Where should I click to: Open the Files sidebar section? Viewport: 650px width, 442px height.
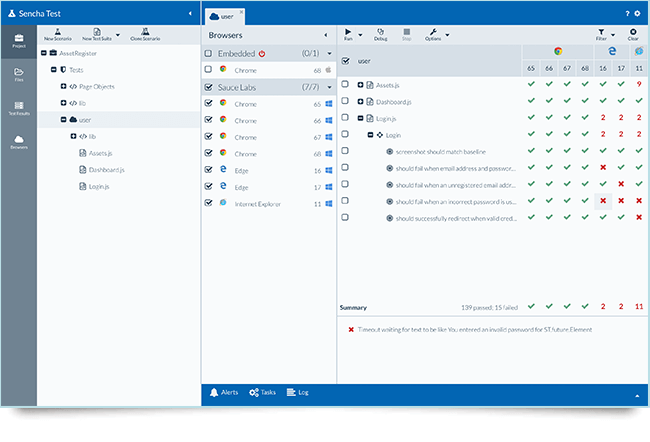[19, 75]
